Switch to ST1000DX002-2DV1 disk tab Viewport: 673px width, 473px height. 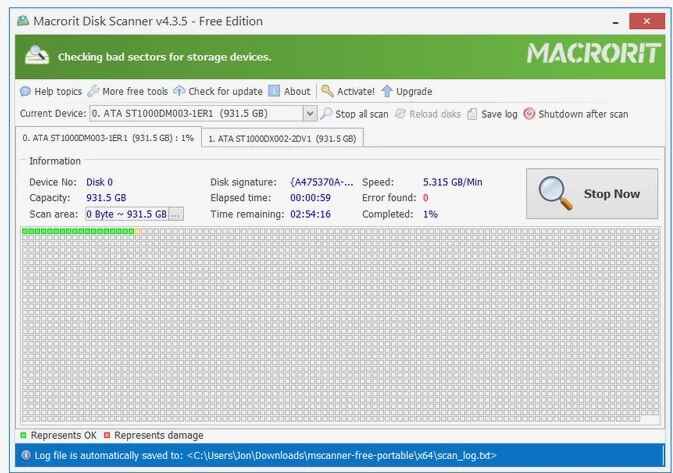[282, 139]
